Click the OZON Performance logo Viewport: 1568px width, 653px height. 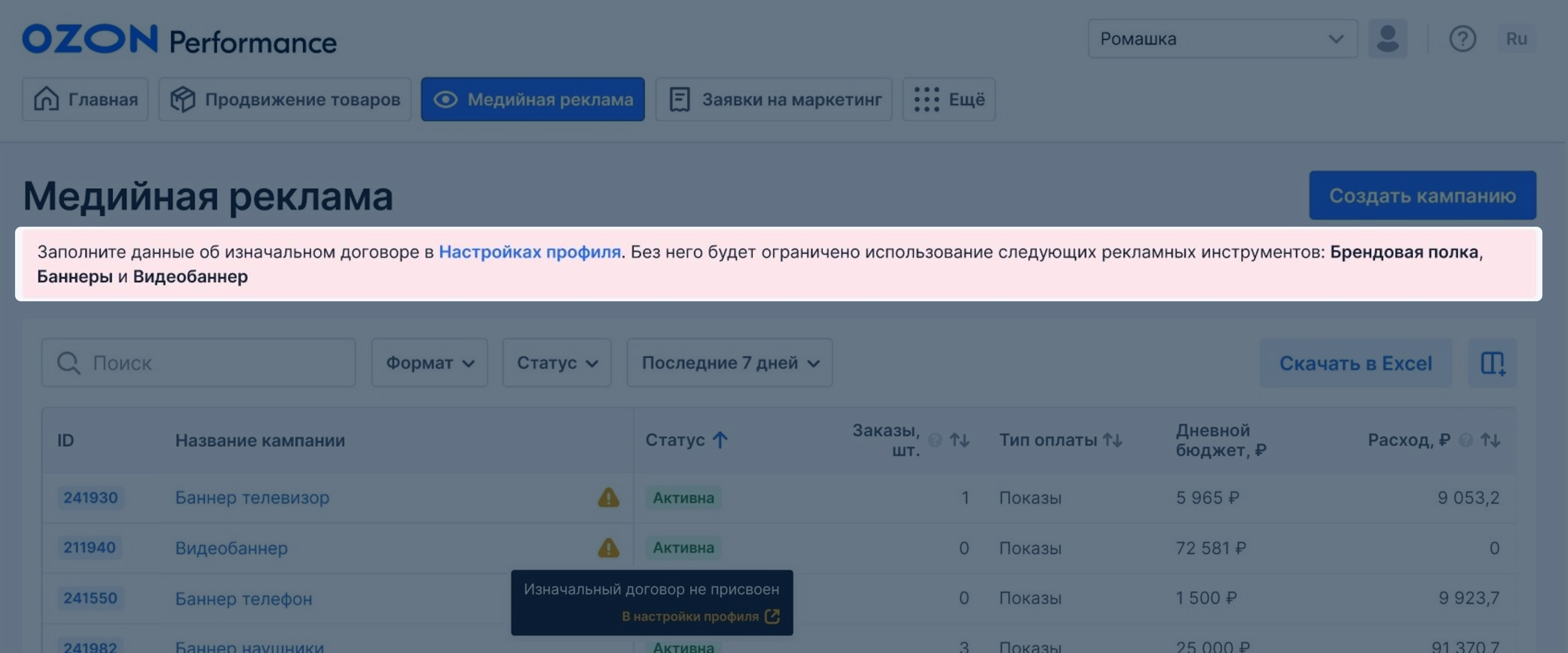point(180,40)
